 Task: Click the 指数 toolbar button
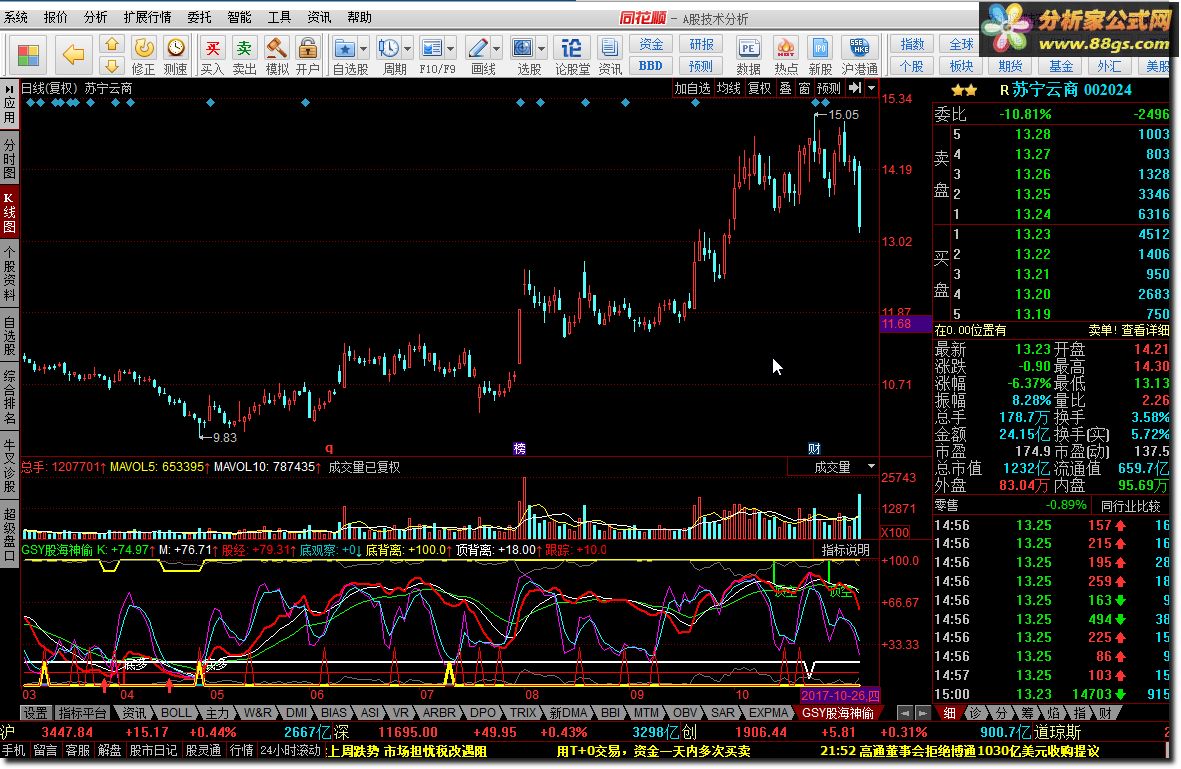[912, 44]
